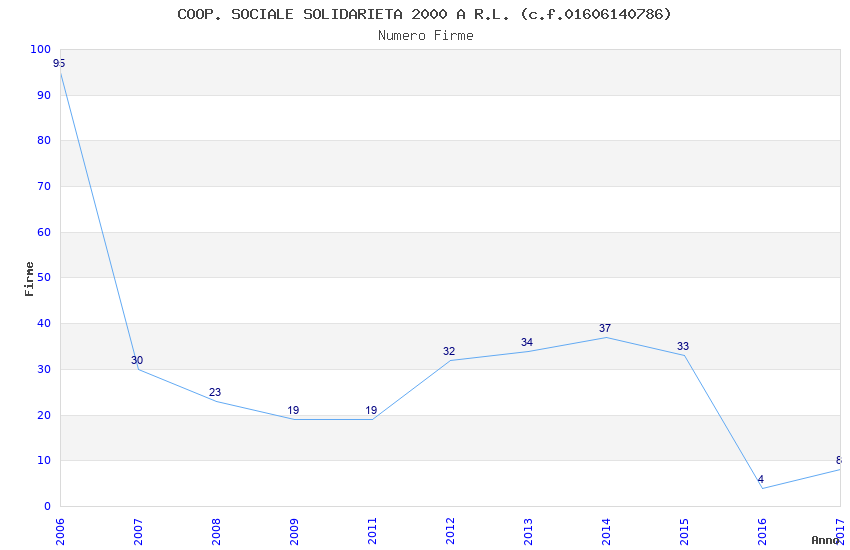Select the data label 37 for 2014

click(x=605, y=328)
